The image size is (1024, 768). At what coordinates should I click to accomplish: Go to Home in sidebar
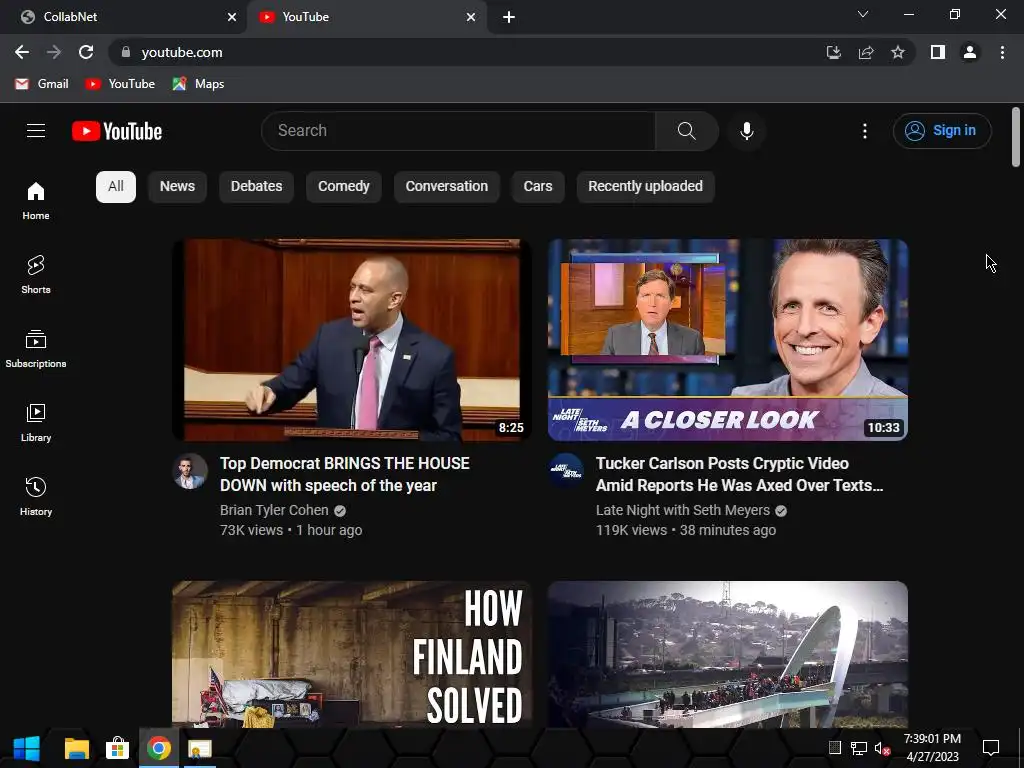36,200
